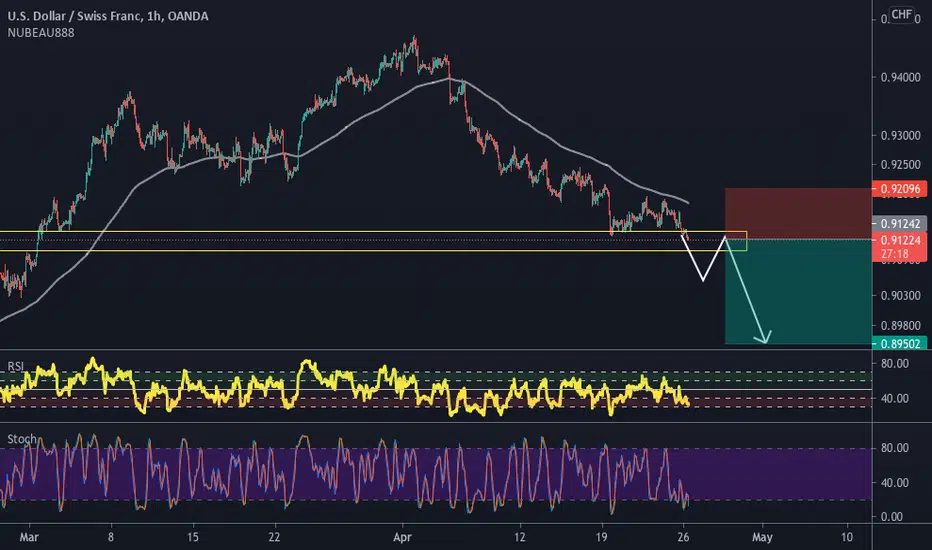Click the Stoch indicator label
Image resolution: width=932 pixels, height=550 pixels.
[x=22, y=439]
